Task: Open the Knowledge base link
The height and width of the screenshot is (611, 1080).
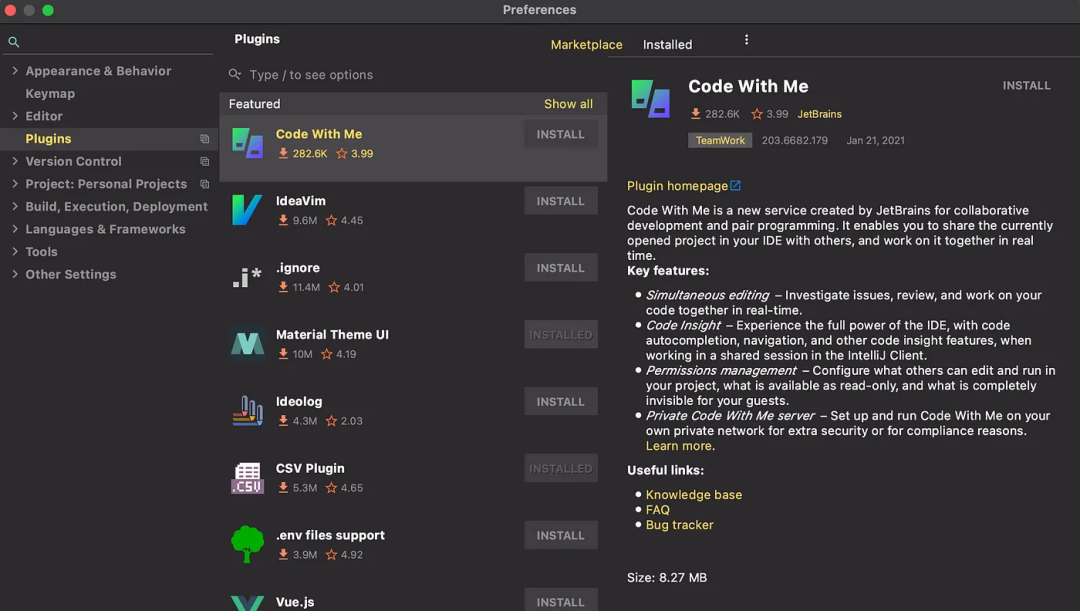Action: (694, 495)
